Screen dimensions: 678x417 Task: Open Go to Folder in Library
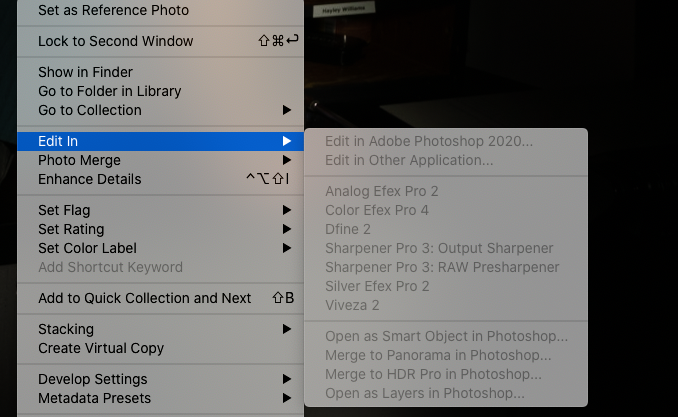tap(110, 91)
